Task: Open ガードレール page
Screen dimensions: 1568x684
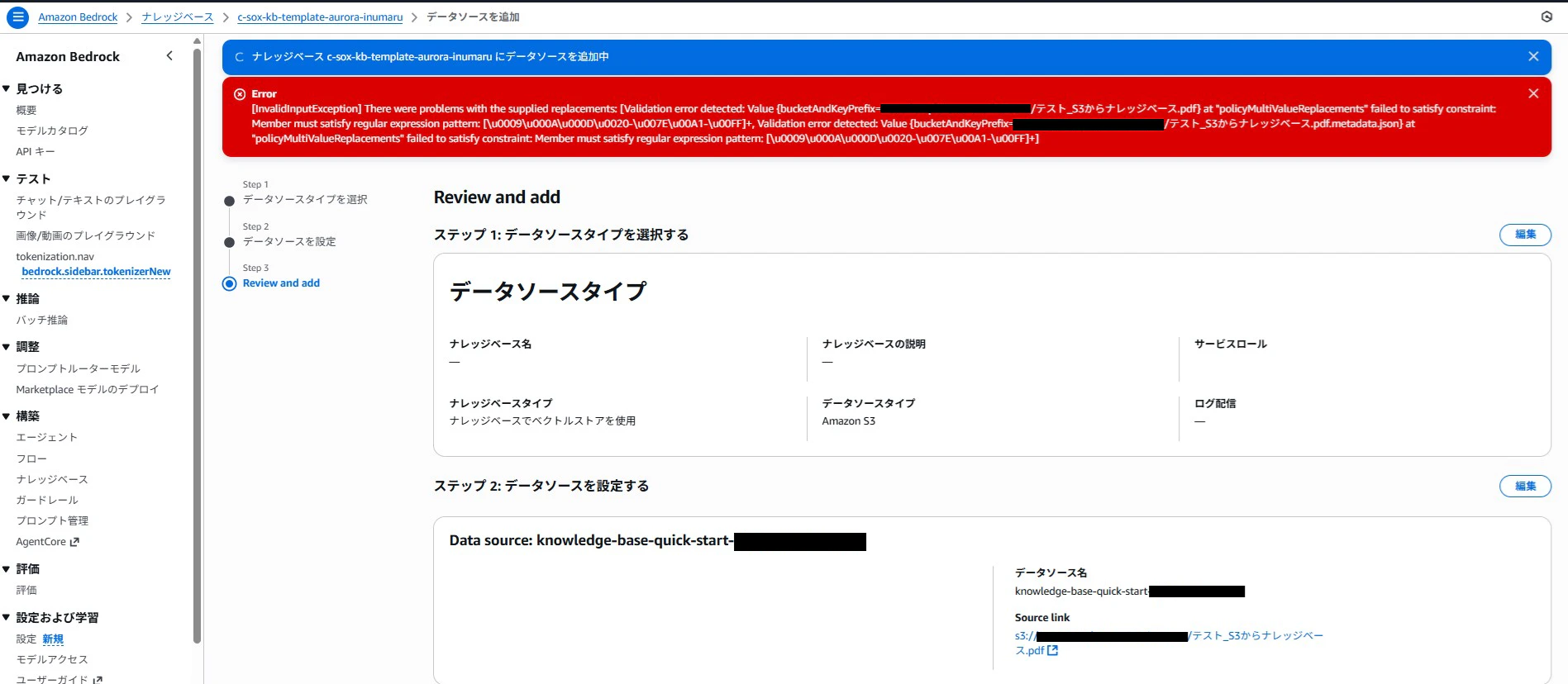Action: pyautogui.click(x=47, y=500)
